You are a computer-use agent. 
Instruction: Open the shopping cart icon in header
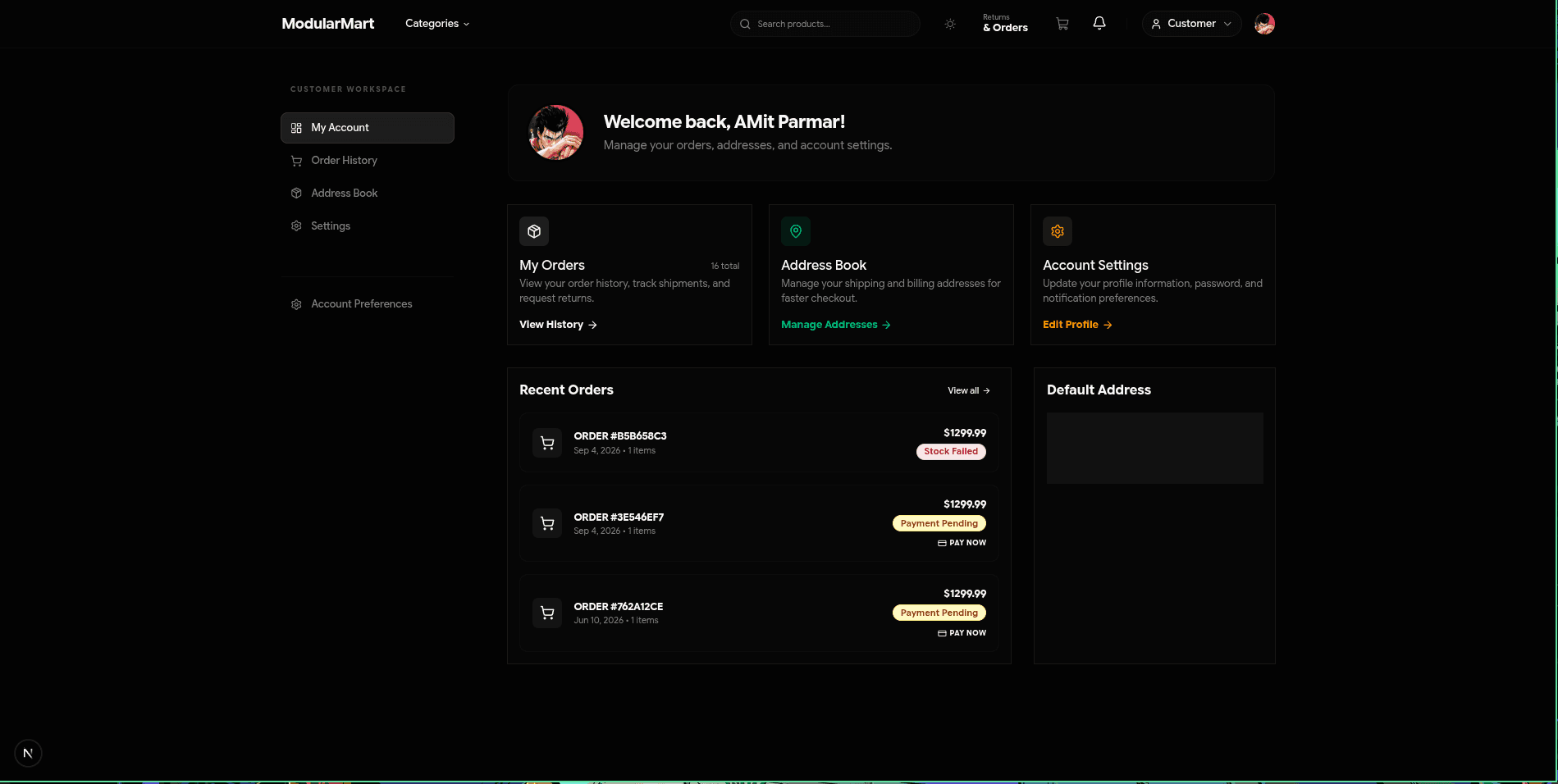click(x=1062, y=24)
